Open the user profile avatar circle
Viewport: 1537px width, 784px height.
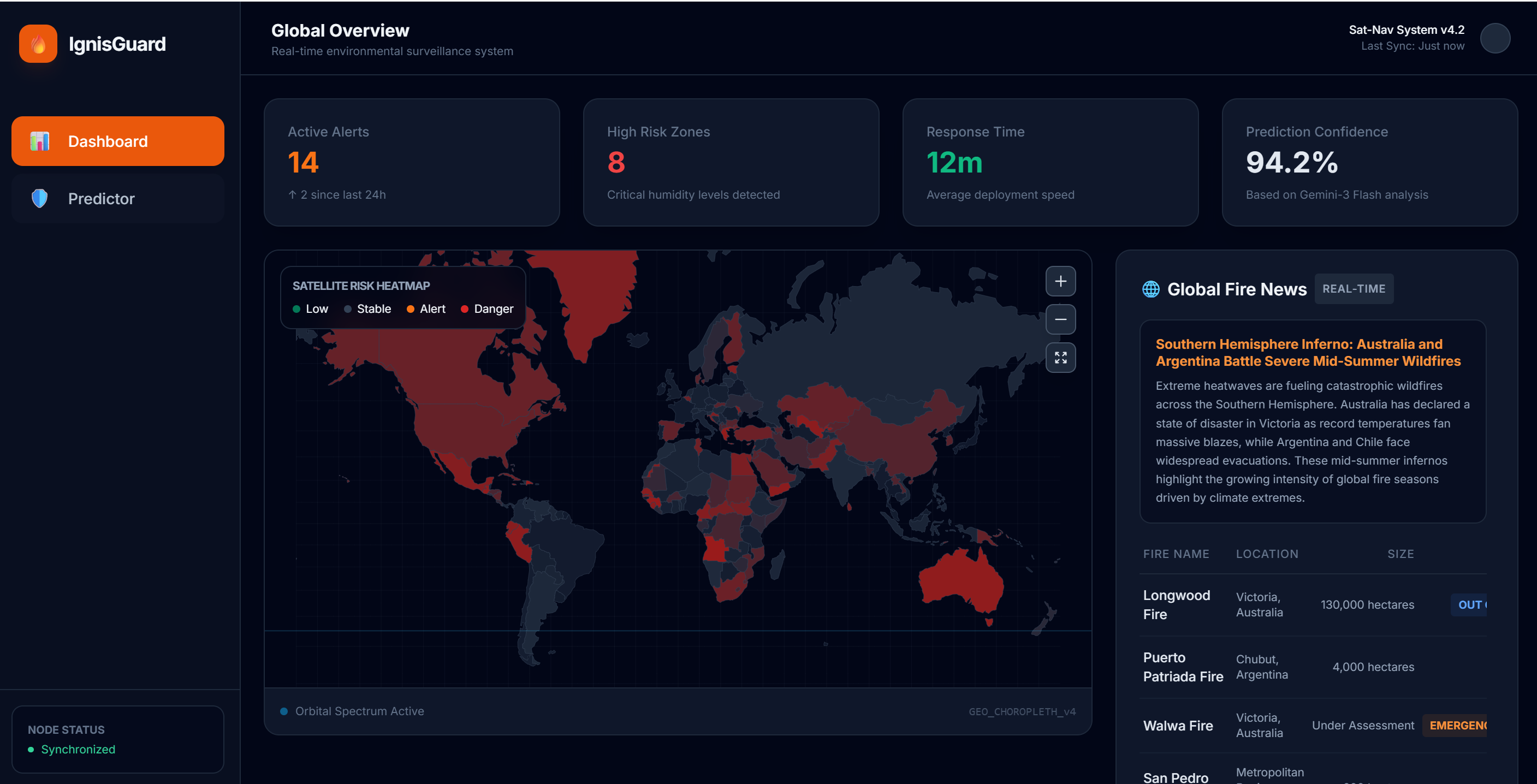(x=1494, y=38)
